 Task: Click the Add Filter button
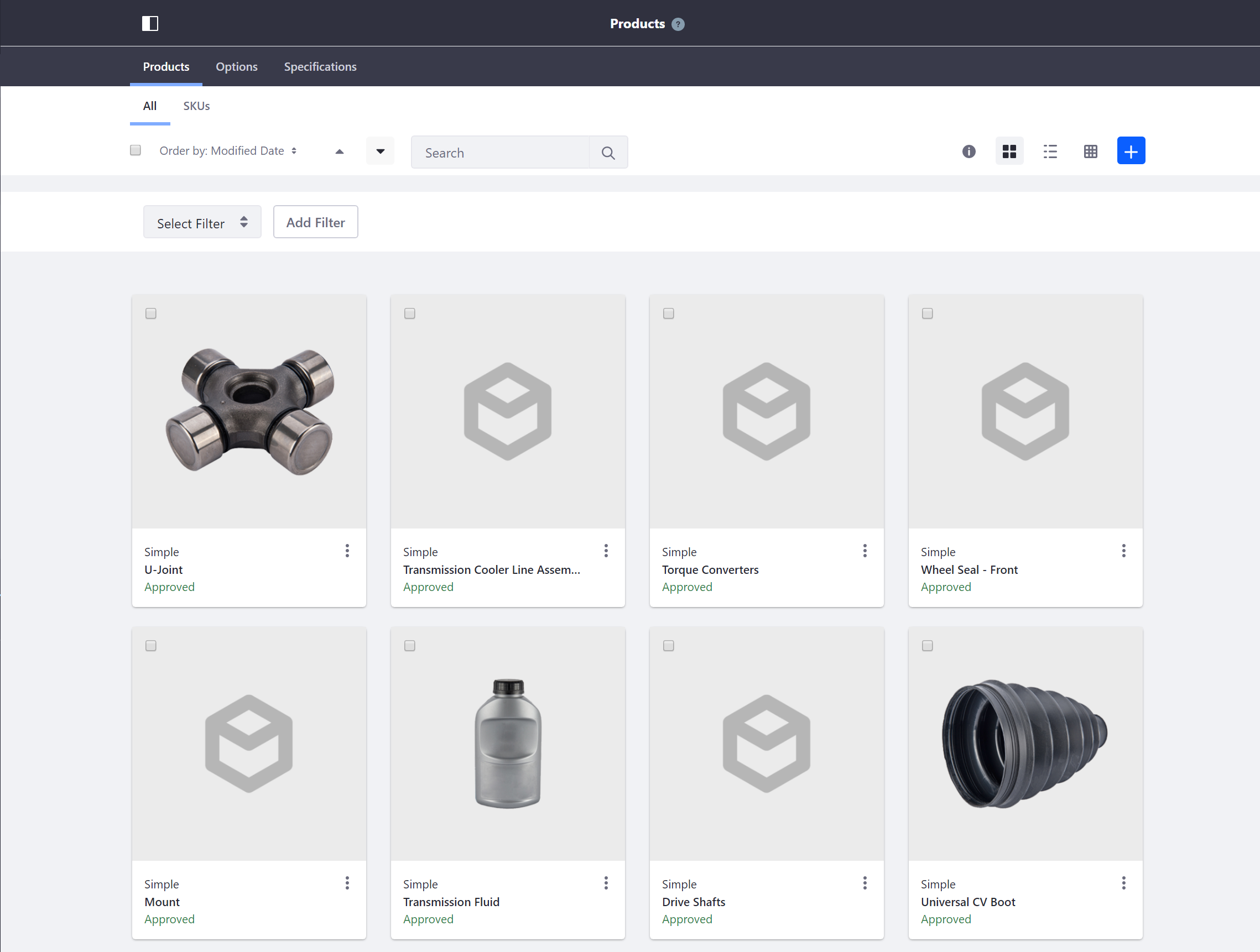(315, 222)
